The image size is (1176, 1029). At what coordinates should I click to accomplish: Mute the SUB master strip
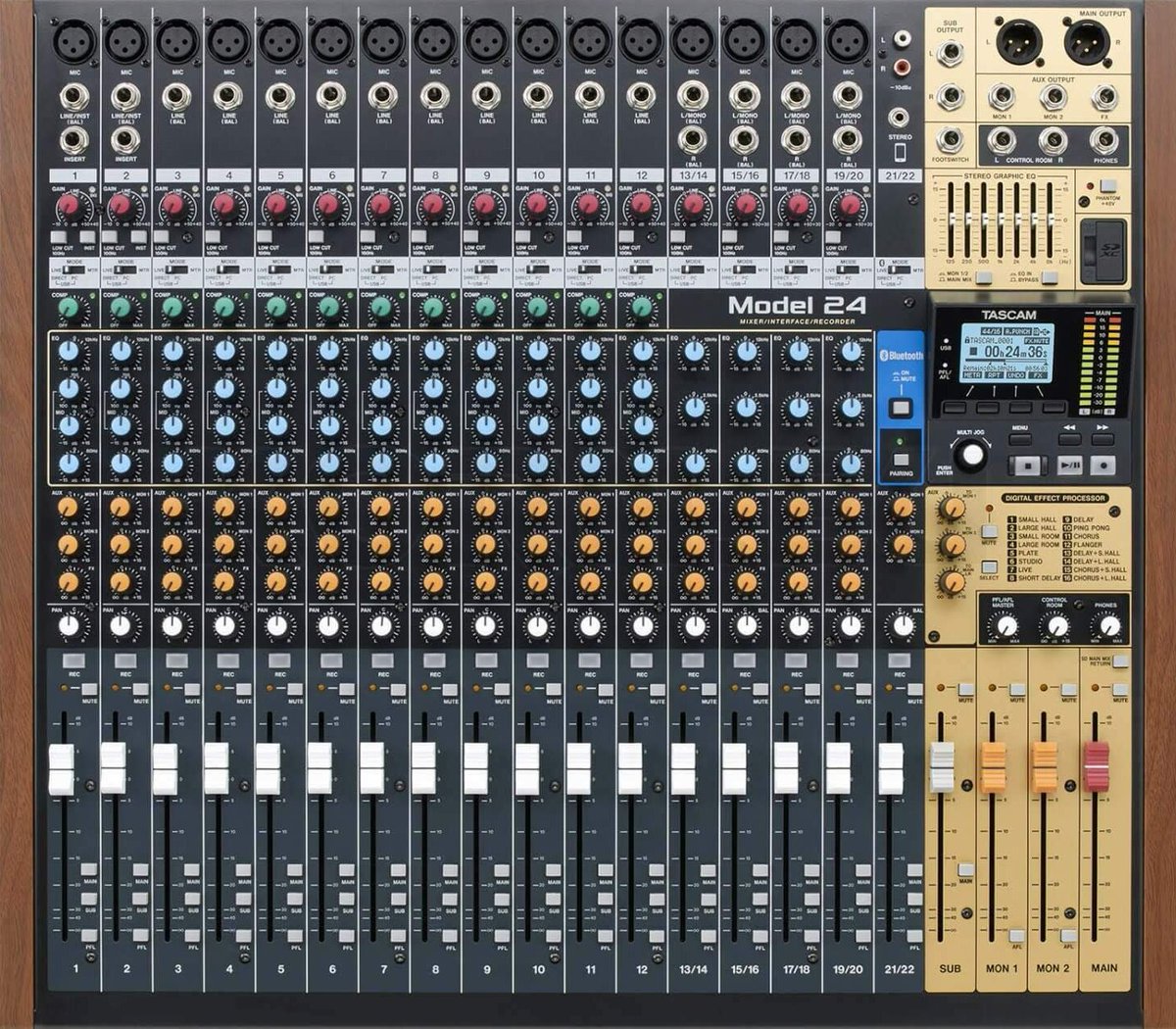tap(966, 690)
